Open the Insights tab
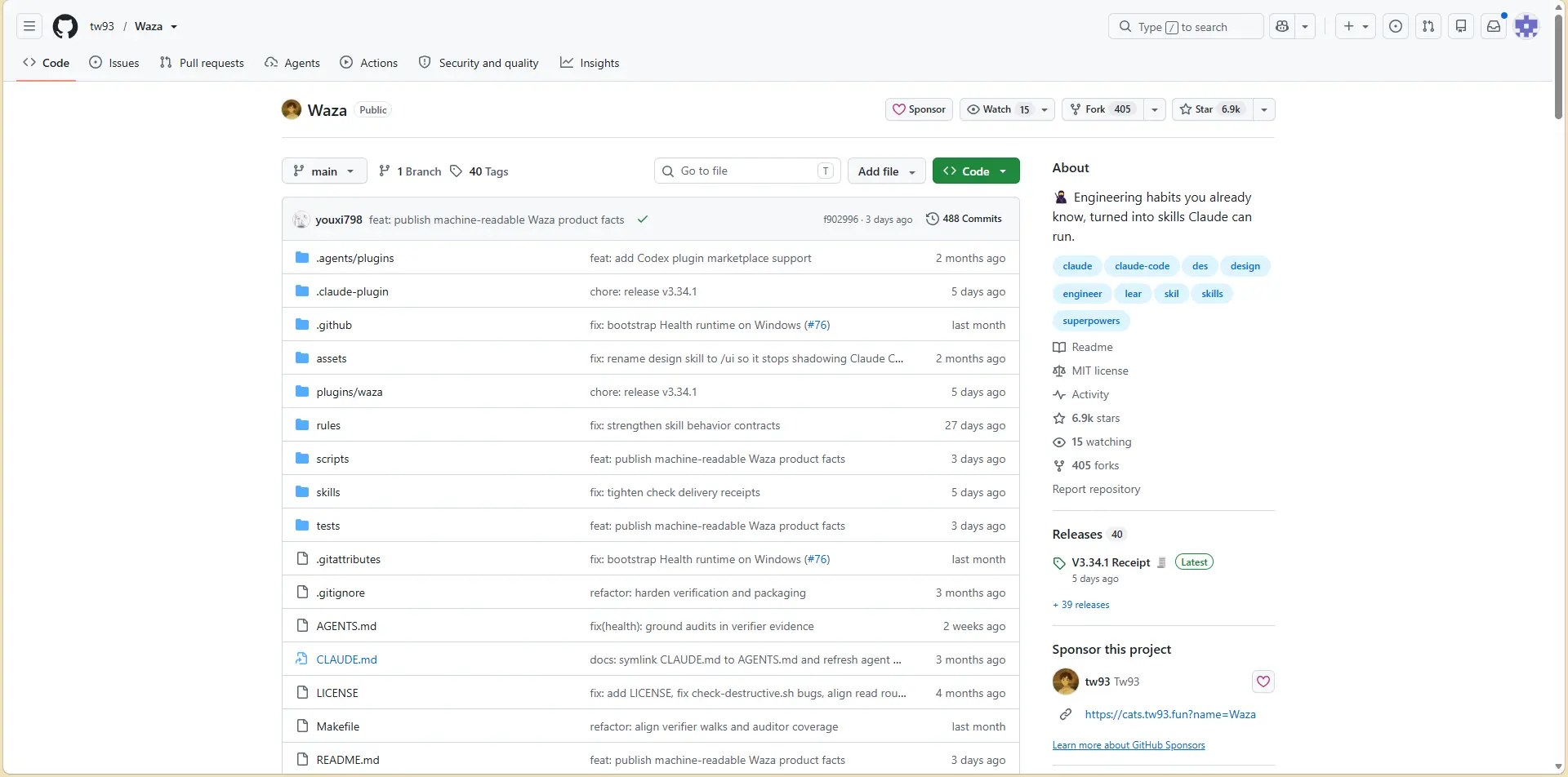 pyautogui.click(x=590, y=63)
